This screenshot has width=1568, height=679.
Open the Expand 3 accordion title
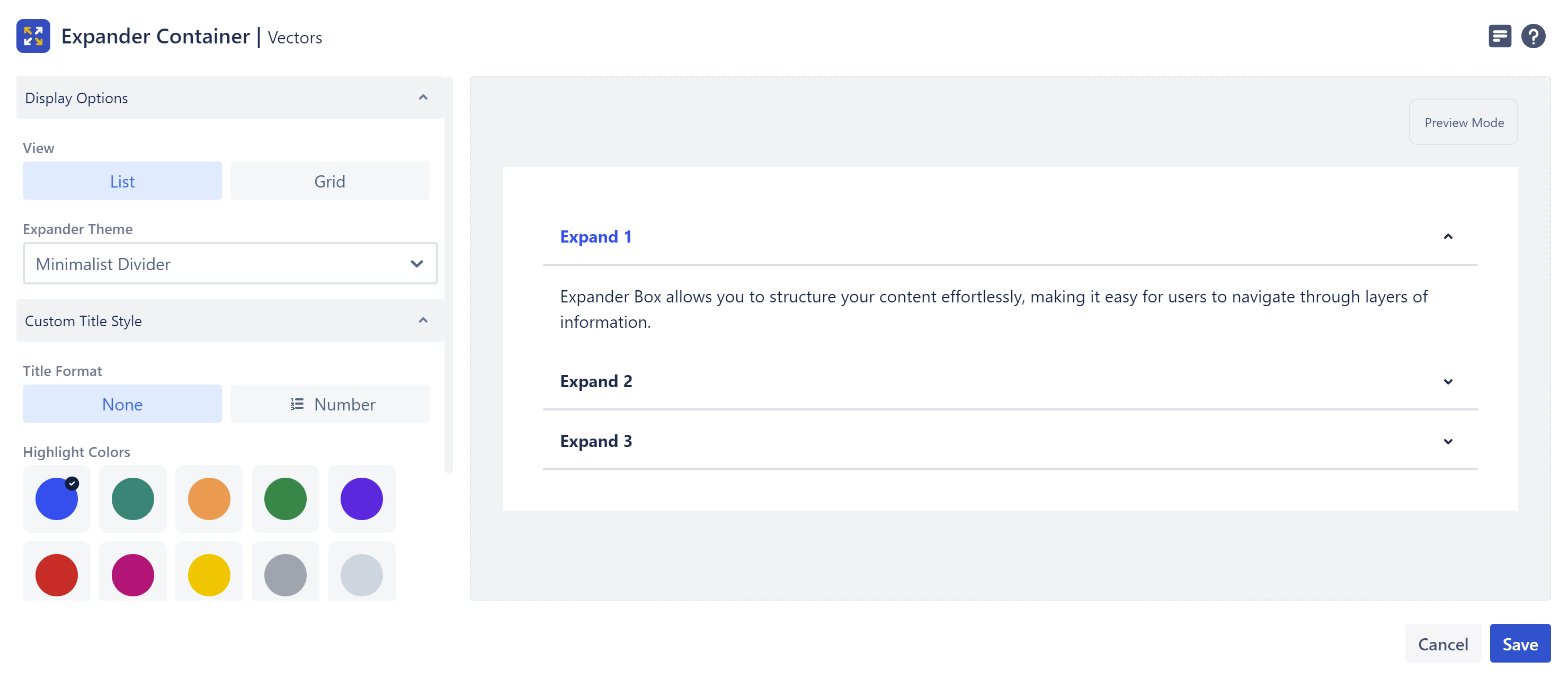[596, 441]
